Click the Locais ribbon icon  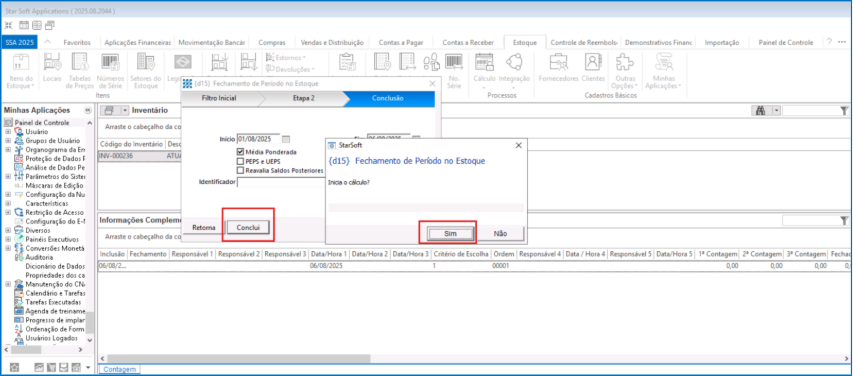(x=52, y=69)
